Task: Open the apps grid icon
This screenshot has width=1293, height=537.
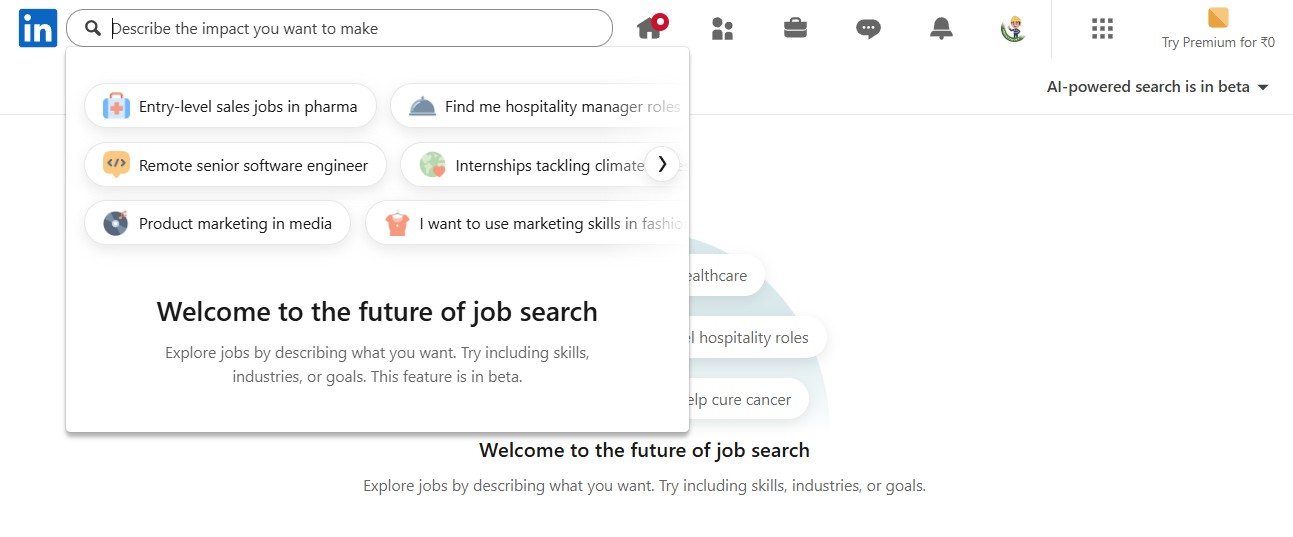Action: [1102, 29]
